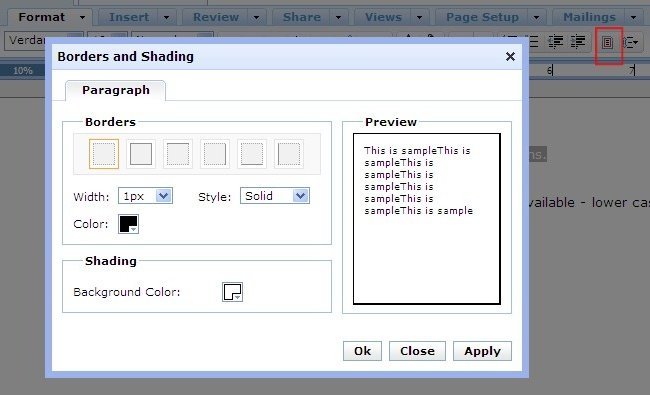
Task: Open the Verdana font name dropdown
Action: pyautogui.click(x=44, y=40)
